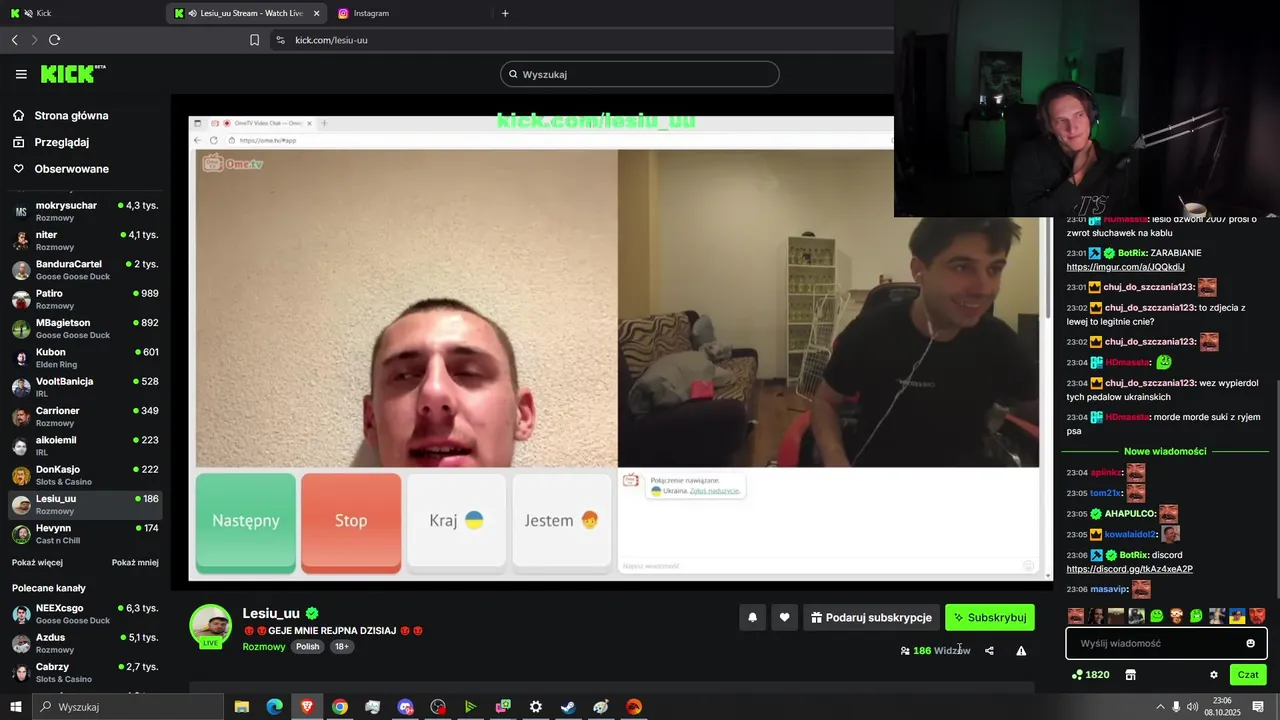
Task: Bookmark this page icon in address bar
Action: point(254,40)
